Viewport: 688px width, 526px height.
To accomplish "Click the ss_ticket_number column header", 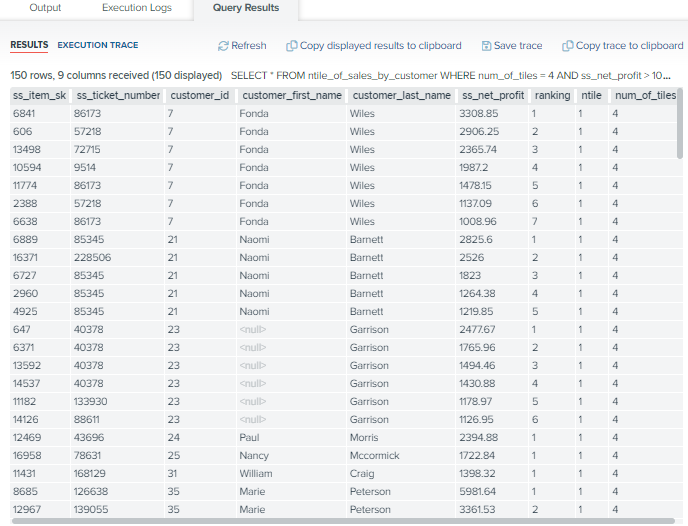I will click(x=118, y=95).
